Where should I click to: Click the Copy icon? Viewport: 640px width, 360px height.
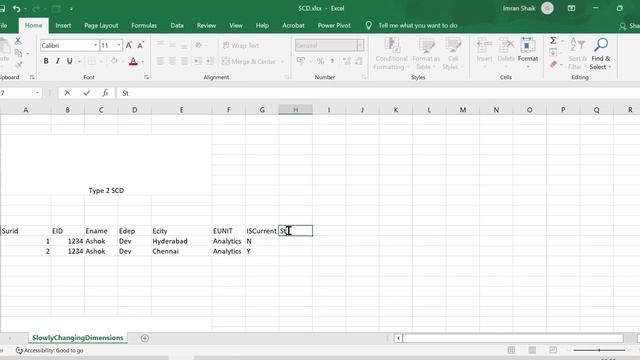coord(18,53)
